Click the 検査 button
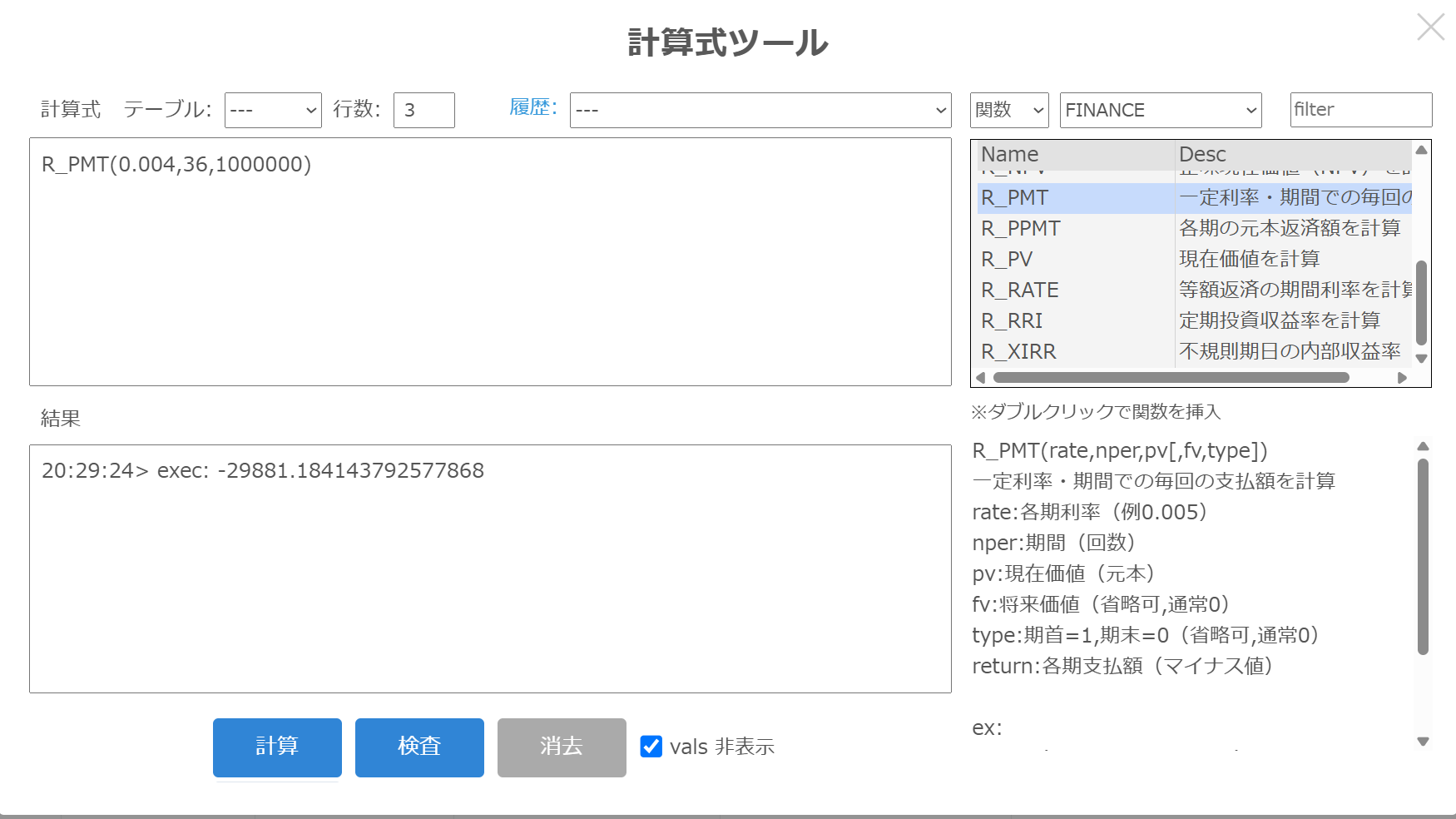This screenshot has width=1456, height=819. pos(419,747)
